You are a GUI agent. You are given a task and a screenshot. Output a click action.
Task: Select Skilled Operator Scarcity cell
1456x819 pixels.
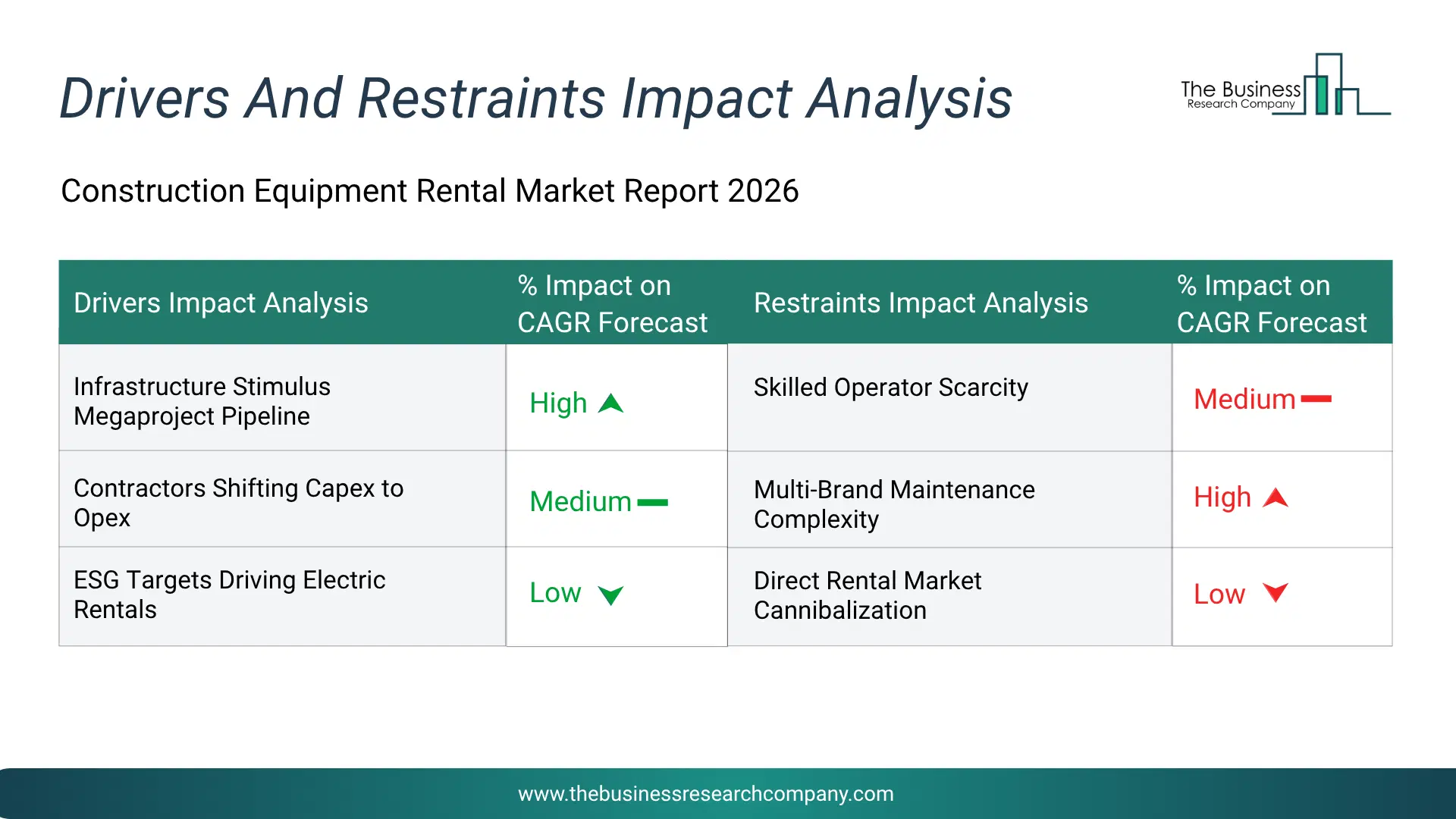[x=949, y=397]
